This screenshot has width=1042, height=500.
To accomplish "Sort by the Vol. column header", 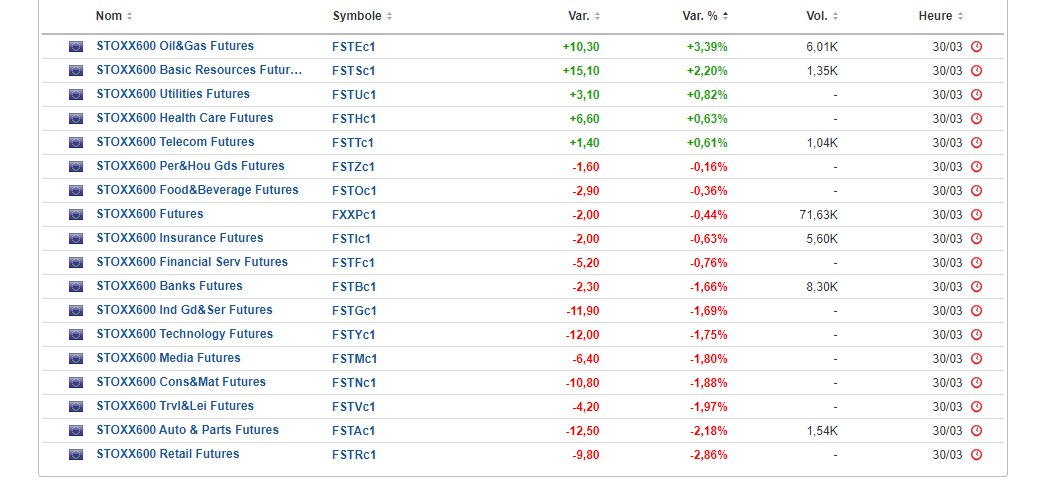I will click(x=822, y=16).
